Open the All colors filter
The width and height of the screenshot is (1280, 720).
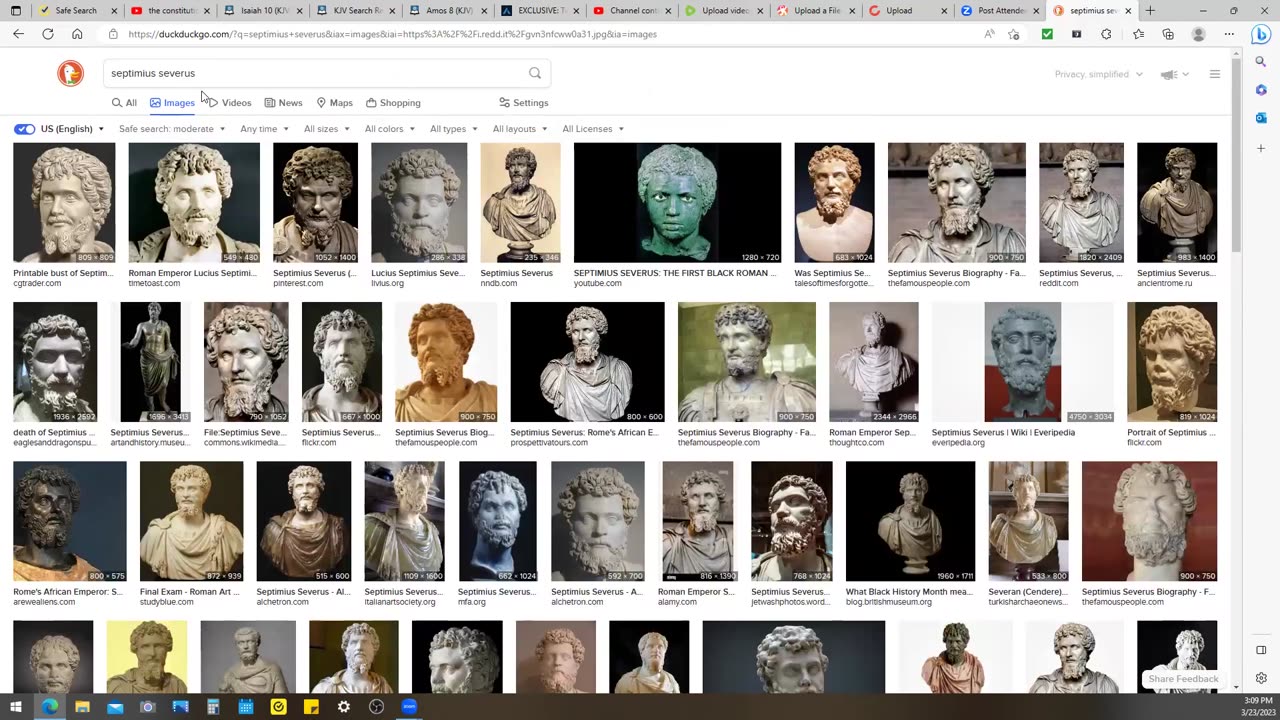point(390,129)
